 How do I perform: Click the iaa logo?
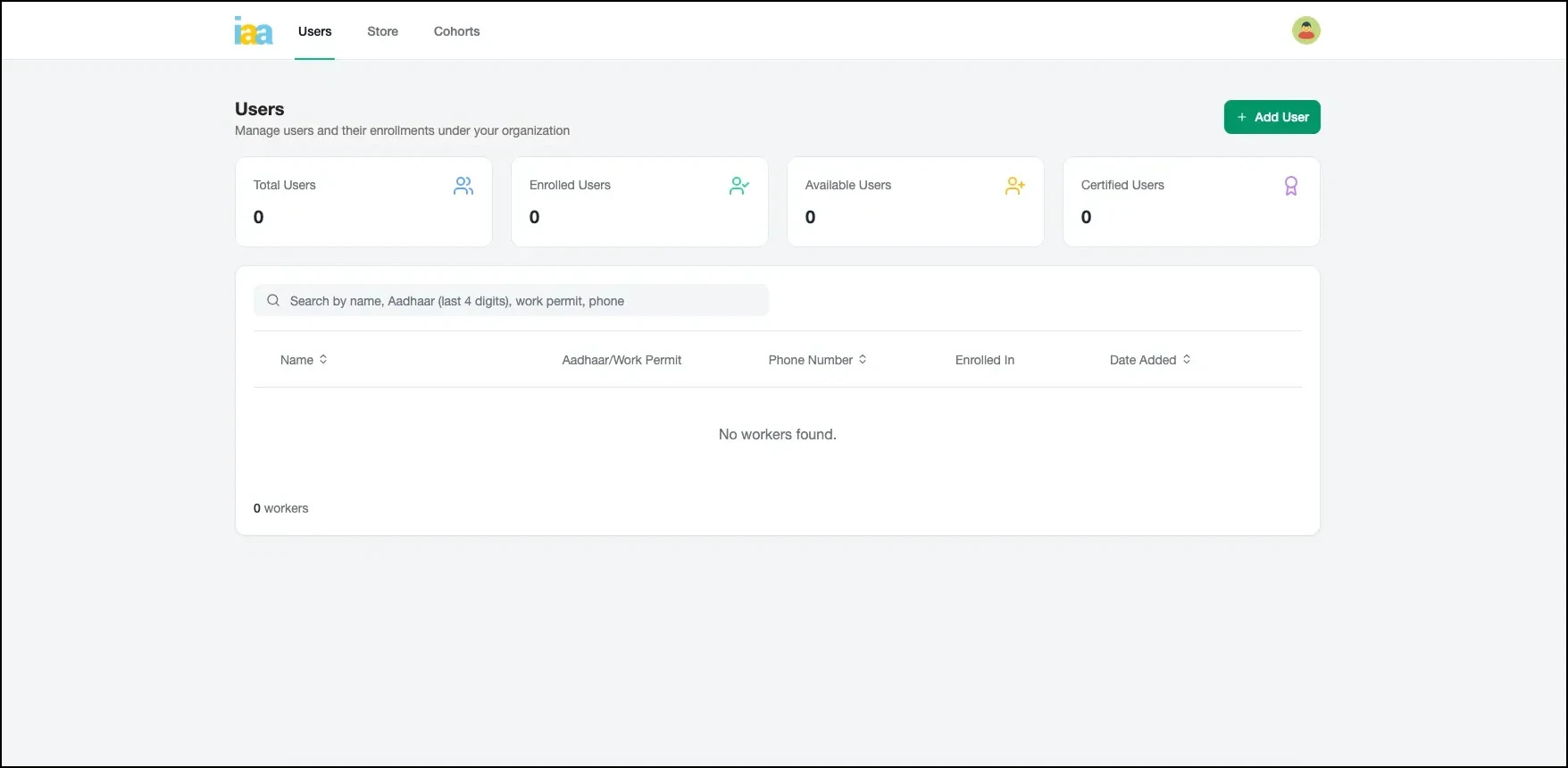(x=254, y=31)
